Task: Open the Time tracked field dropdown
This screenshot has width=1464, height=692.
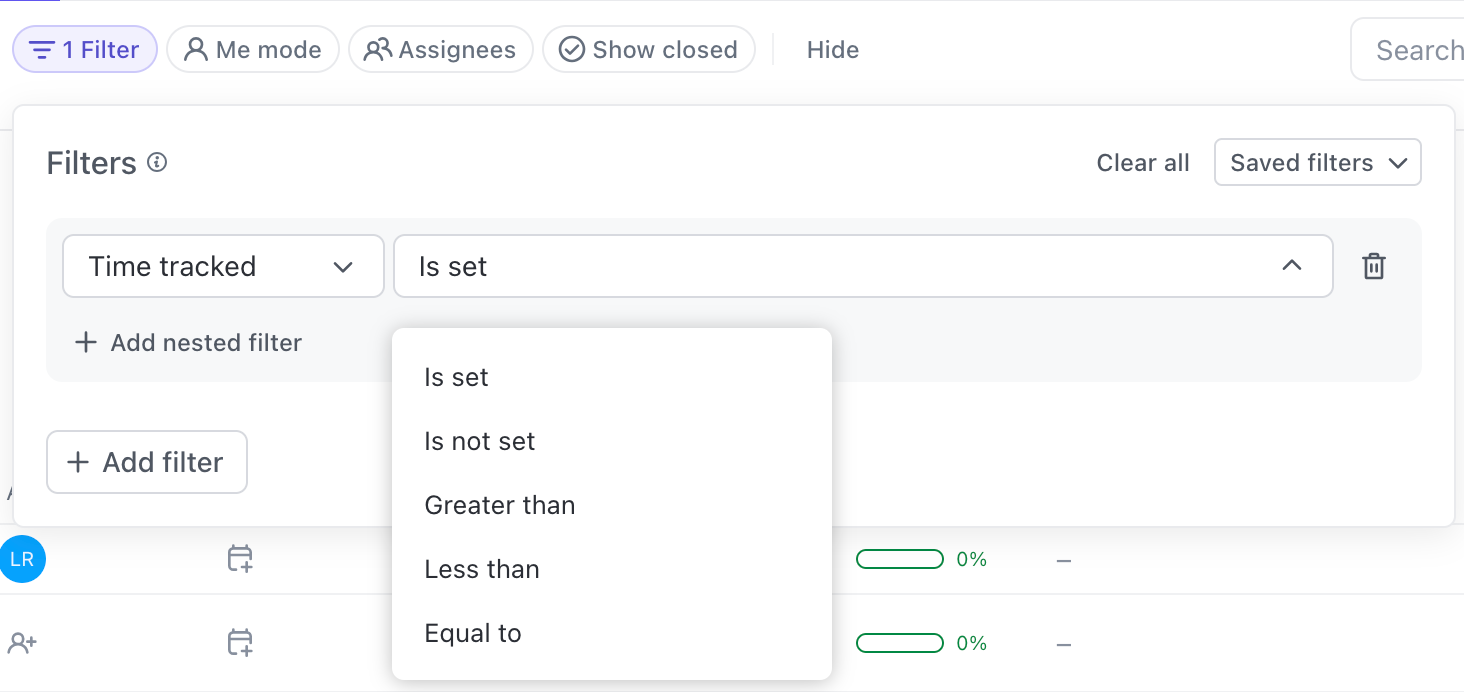Action: [x=223, y=266]
